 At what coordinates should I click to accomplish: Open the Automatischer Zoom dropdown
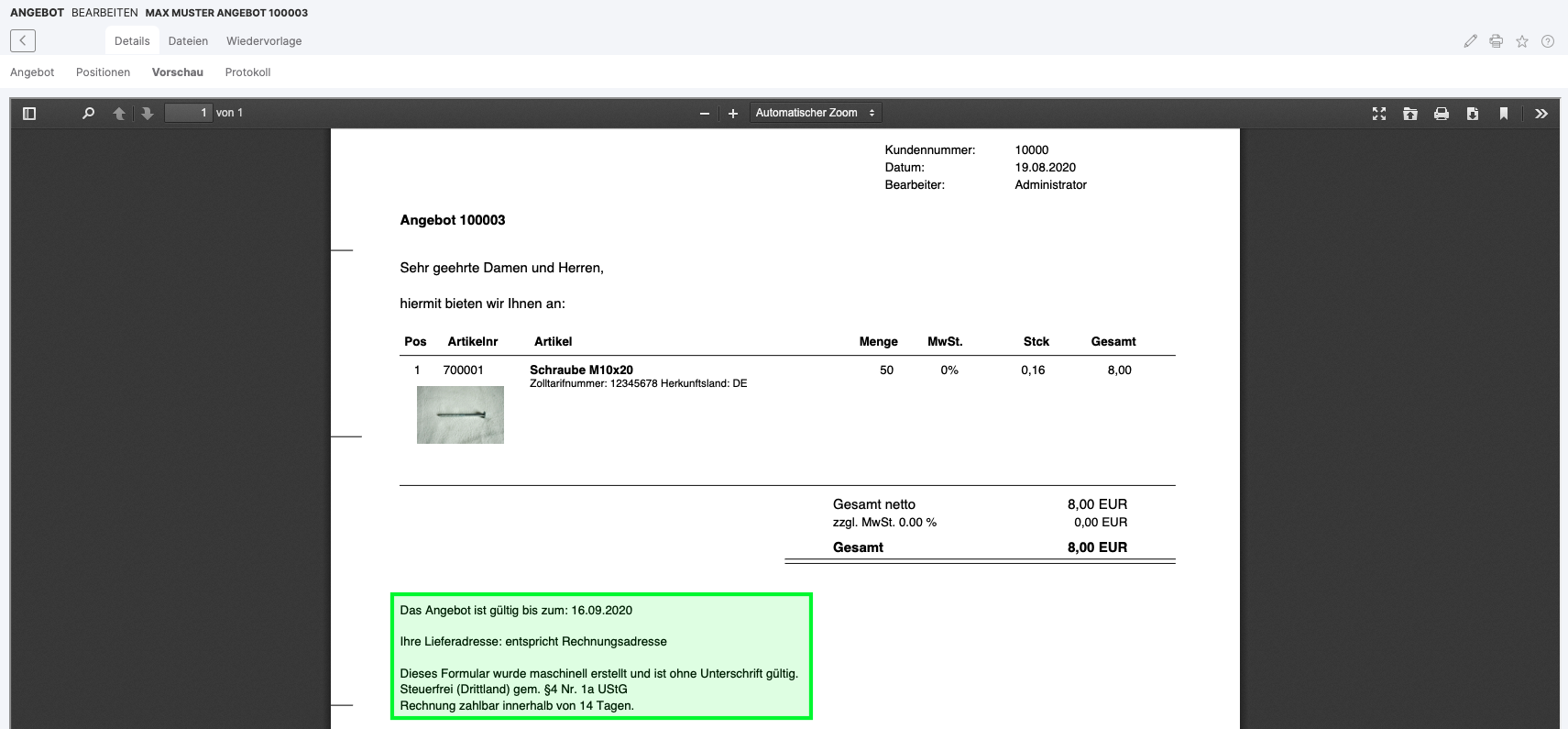click(815, 113)
